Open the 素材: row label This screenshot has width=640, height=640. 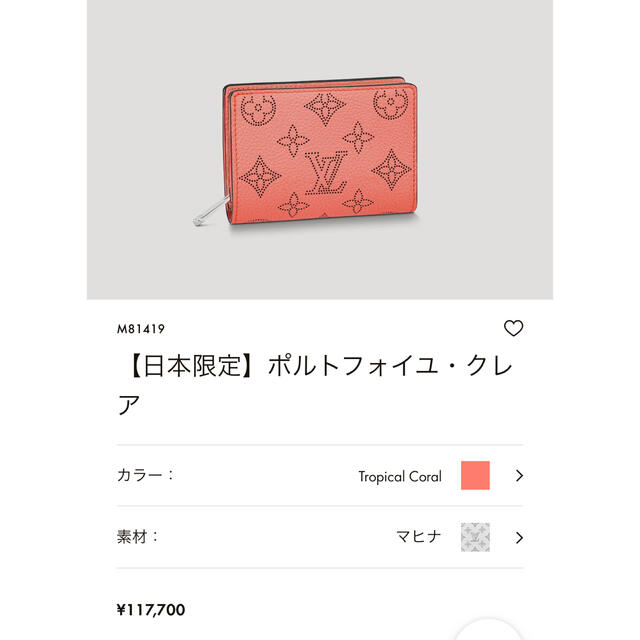point(137,537)
